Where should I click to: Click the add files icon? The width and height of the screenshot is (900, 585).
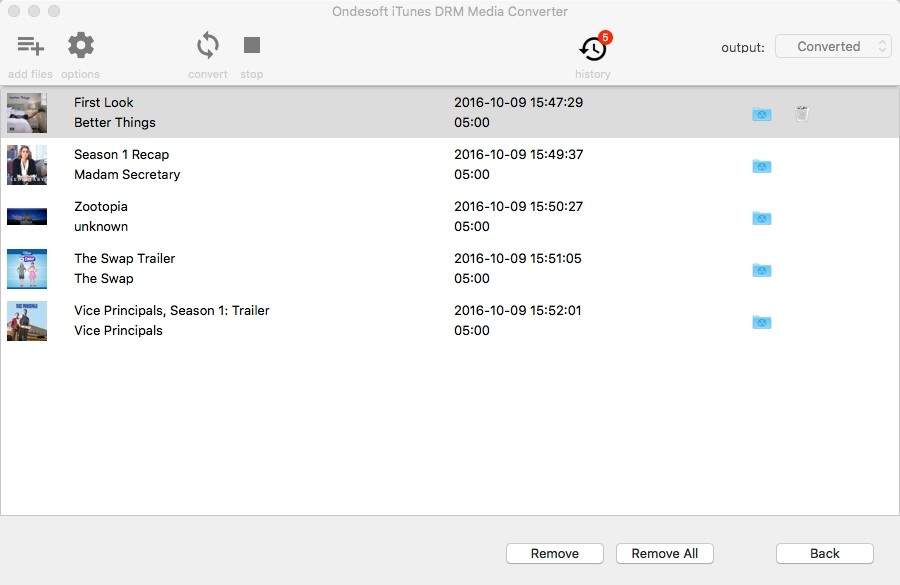[30, 45]
